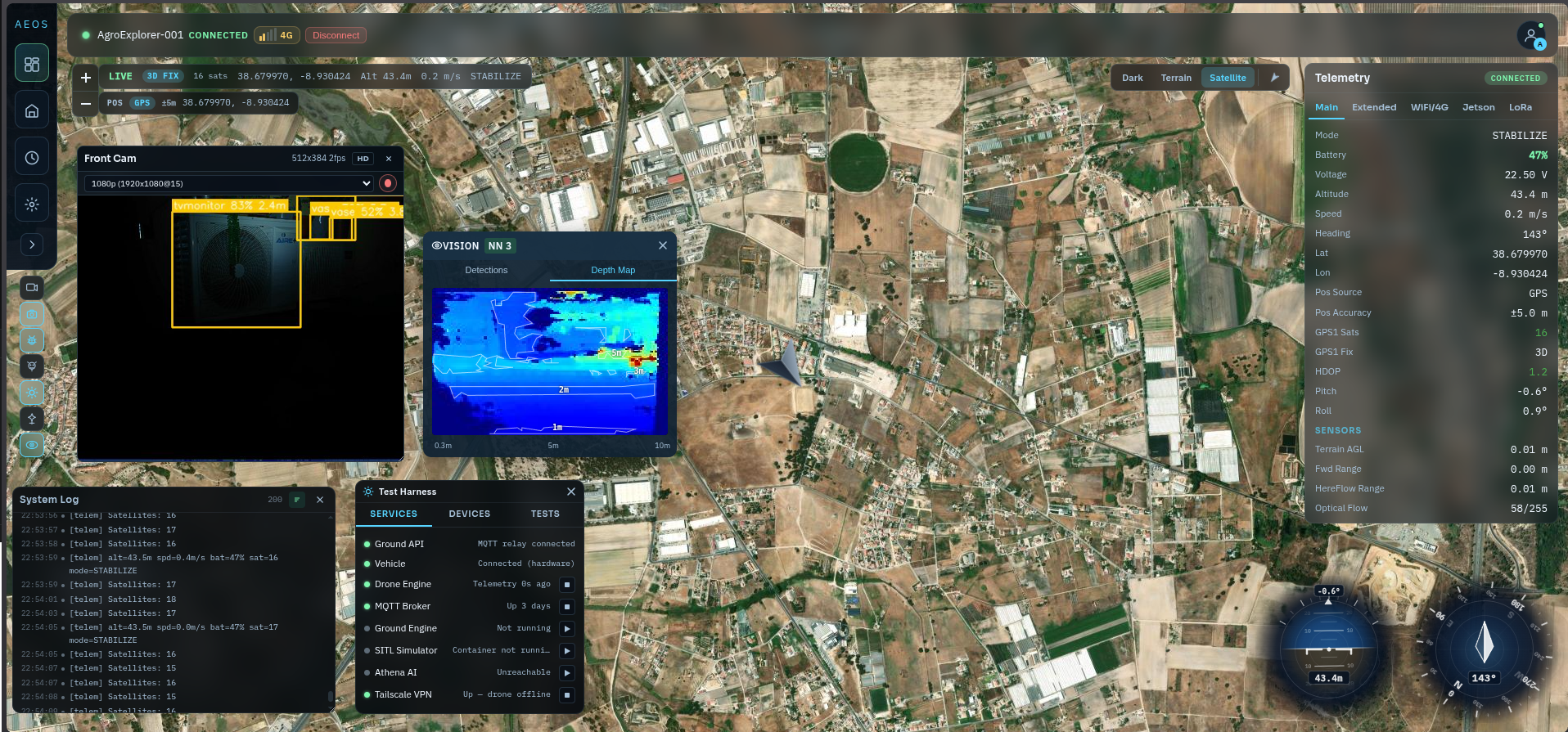This screenshot has width=1568, height=732.
Task: Switch map style to Terrain
Action: pos(1176,78)
